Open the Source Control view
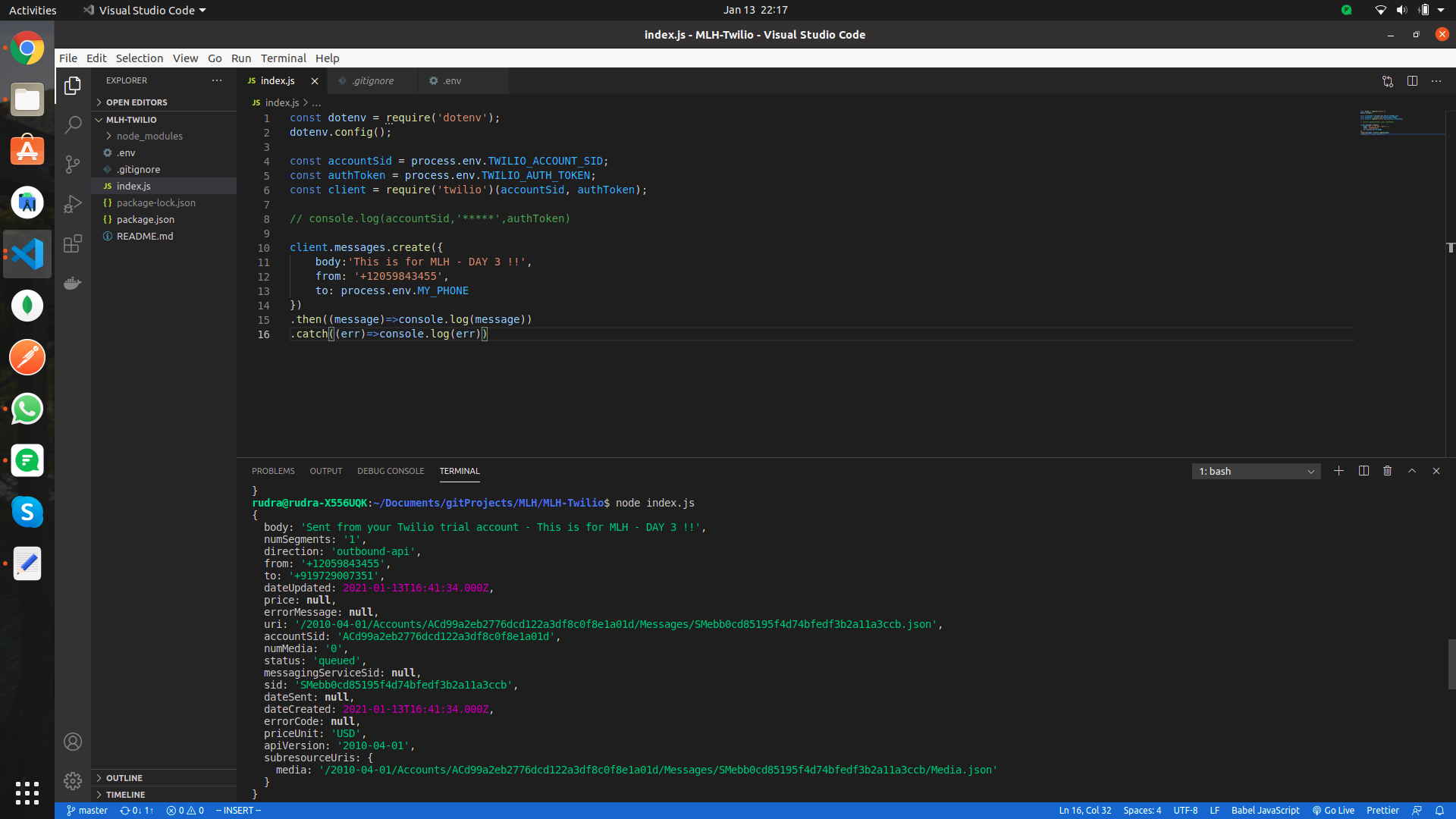Image resolution: width=1456 pixels, height=819 pixels. click(73, 164)
